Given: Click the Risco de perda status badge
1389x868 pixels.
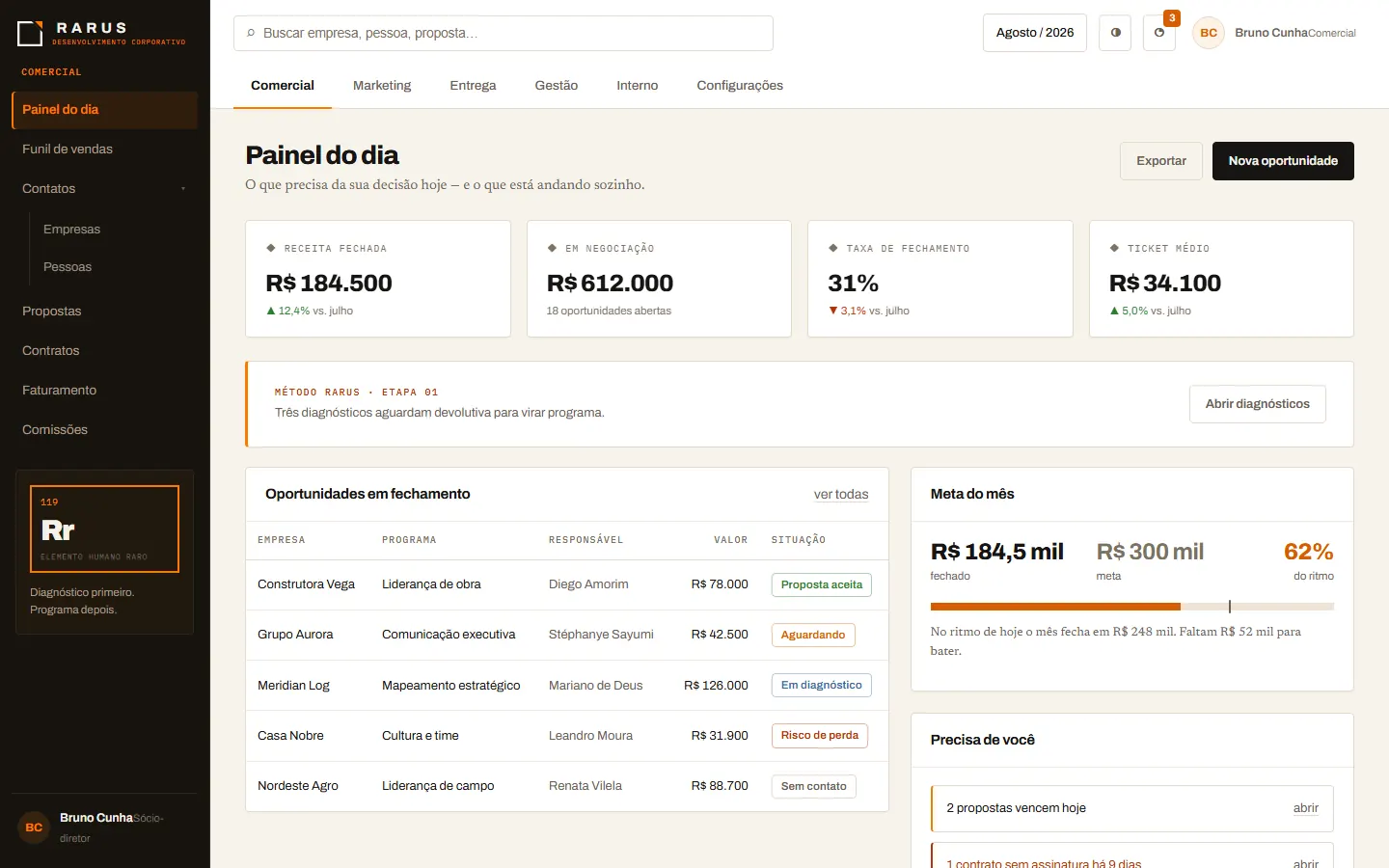Looking at the screenshot, I should point(820,735).
